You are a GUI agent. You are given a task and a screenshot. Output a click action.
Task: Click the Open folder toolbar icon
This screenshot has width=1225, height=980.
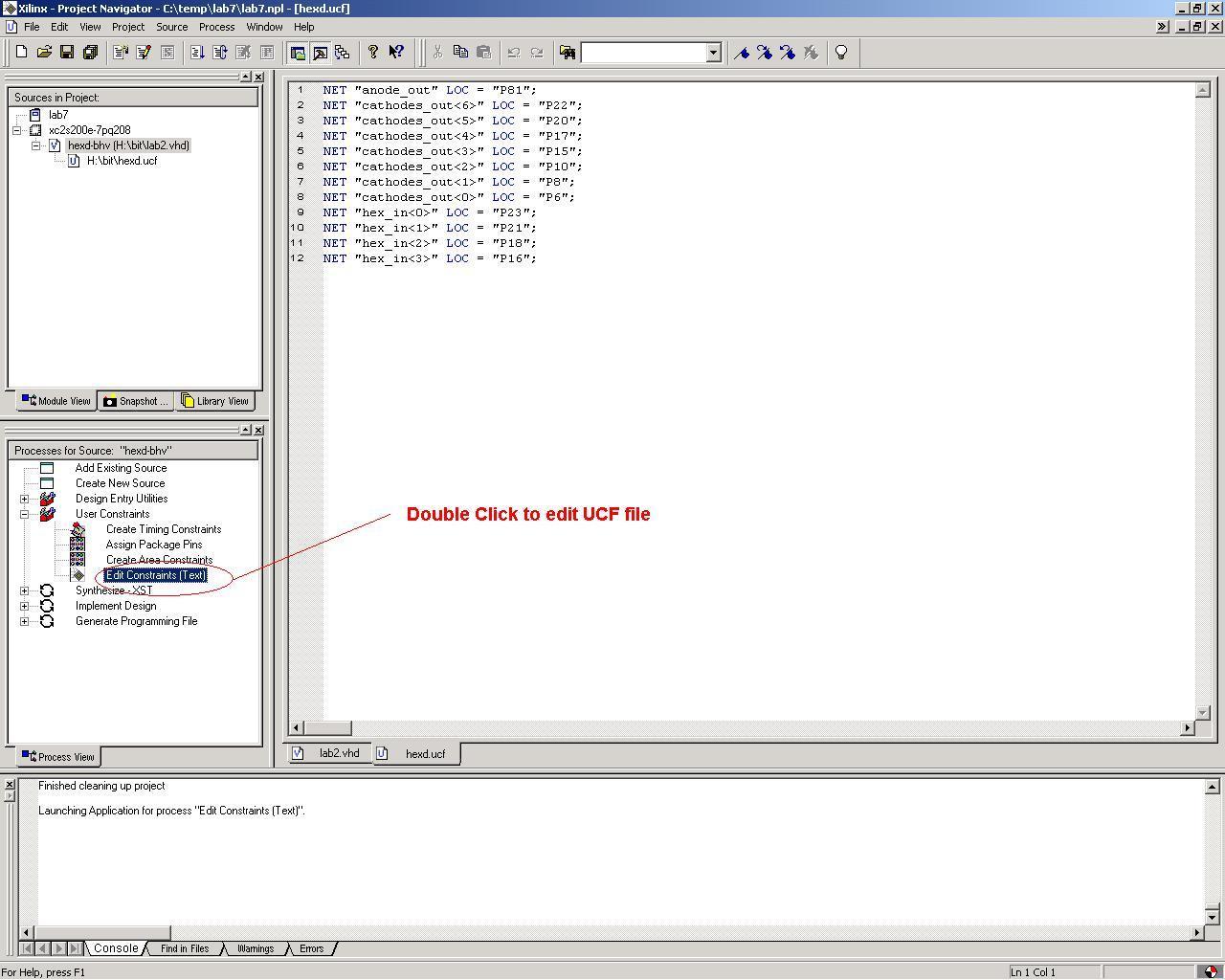[x=44, y=53]
